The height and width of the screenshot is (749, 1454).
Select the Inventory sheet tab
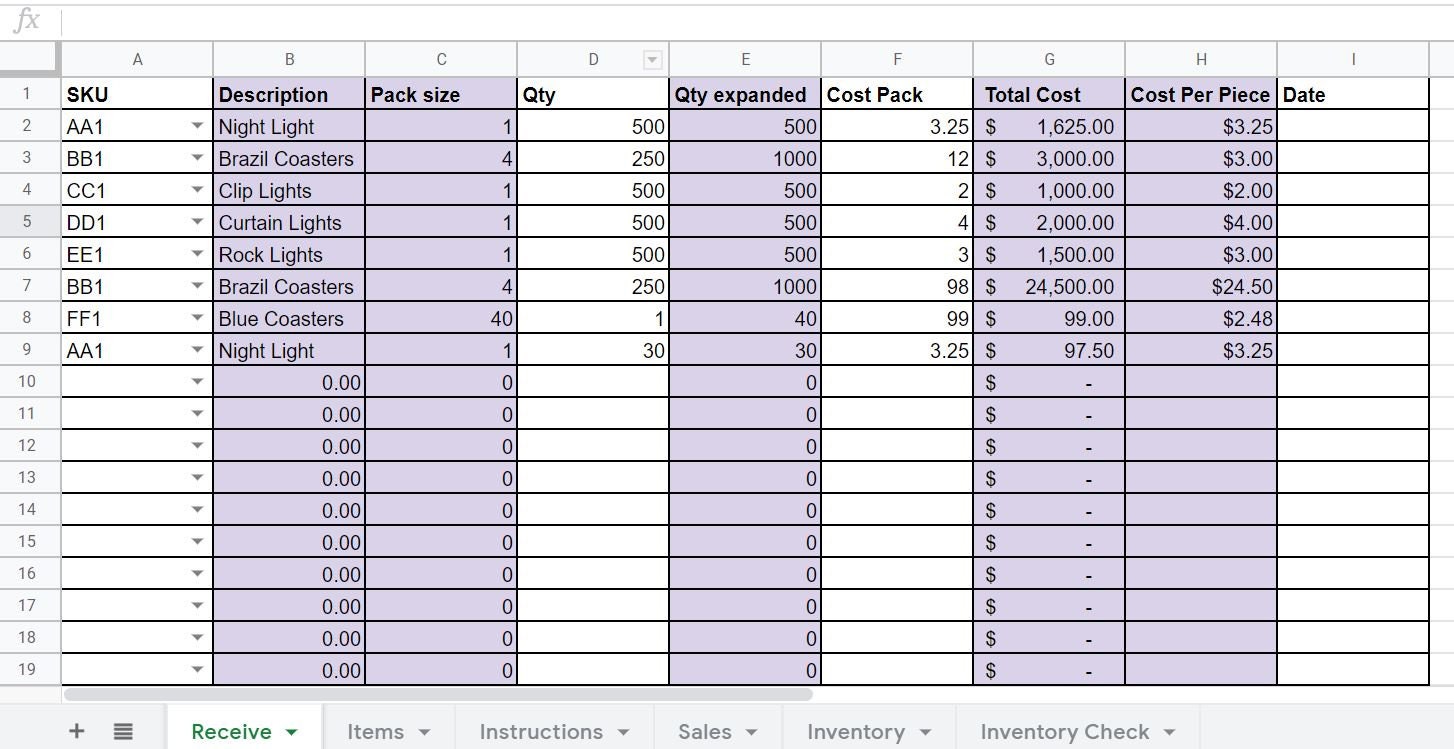coord(855,731)
